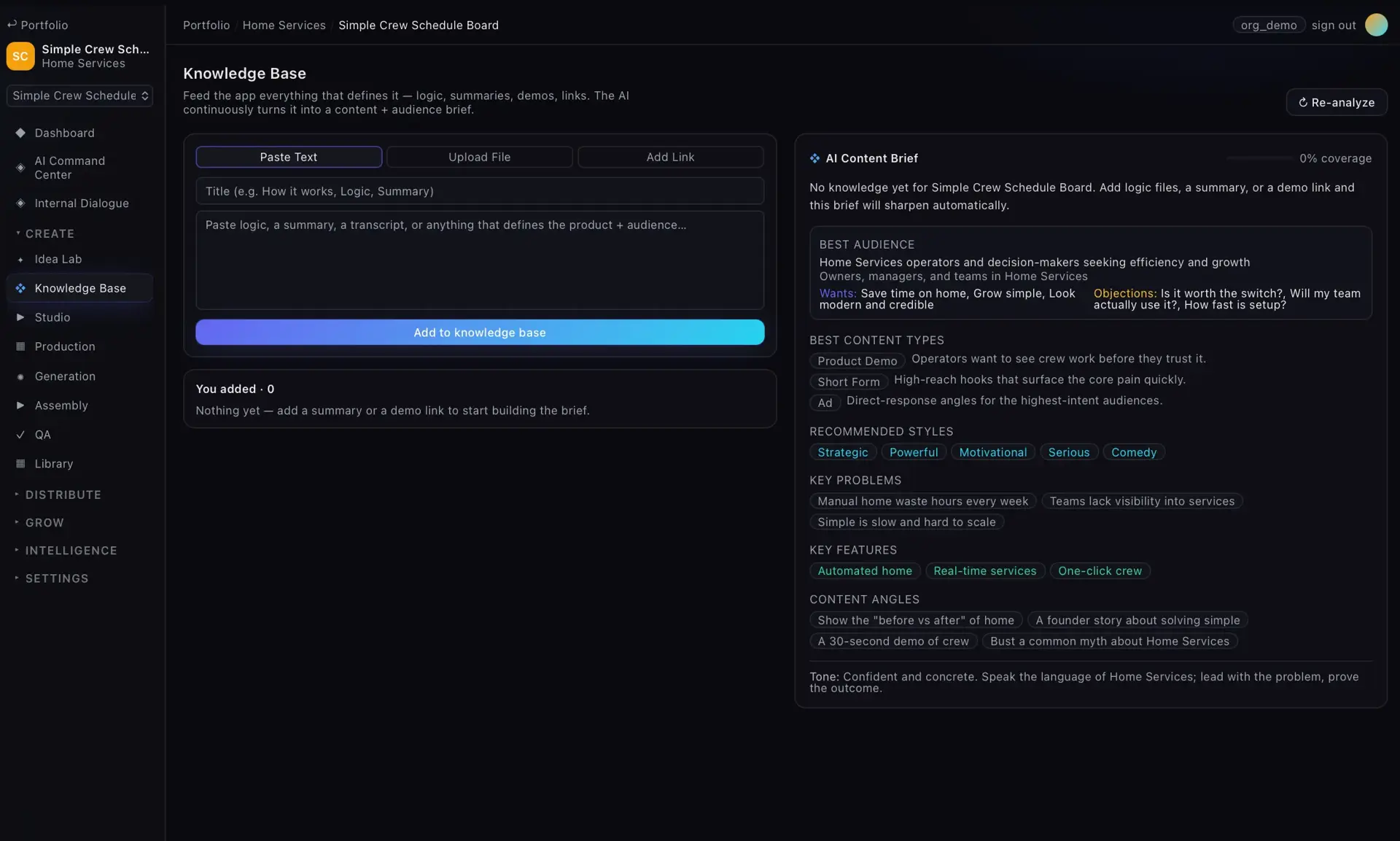Expand the SETTINGS section

click(57, 578)
